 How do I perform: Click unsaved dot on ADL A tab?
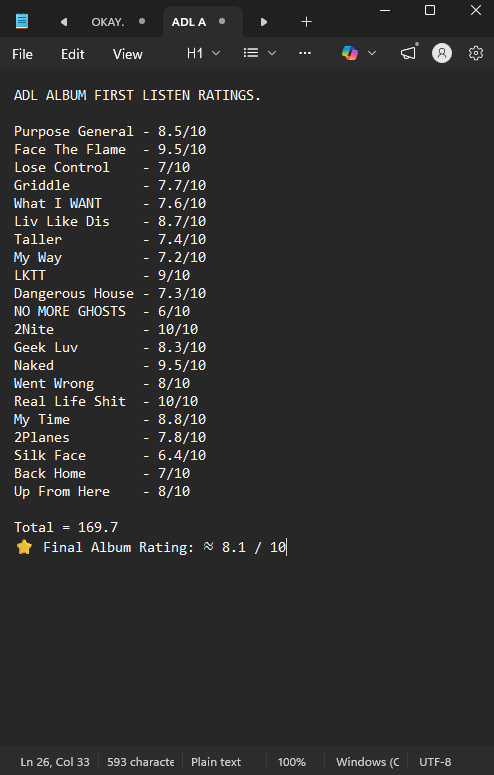(x=222, y=21)
